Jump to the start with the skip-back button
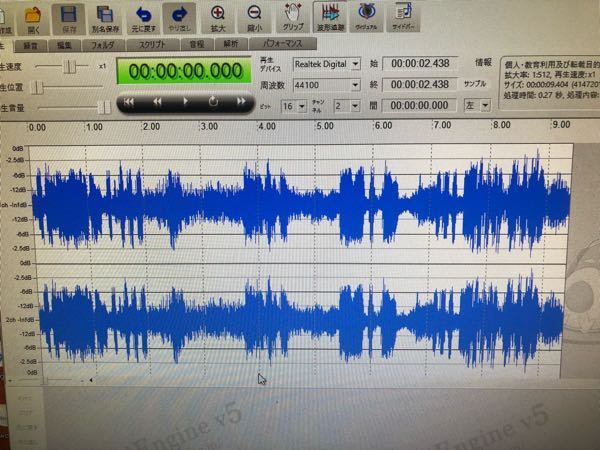Image resolution: width=600 pixels, height=450 pixels. [x=129, y=102]
